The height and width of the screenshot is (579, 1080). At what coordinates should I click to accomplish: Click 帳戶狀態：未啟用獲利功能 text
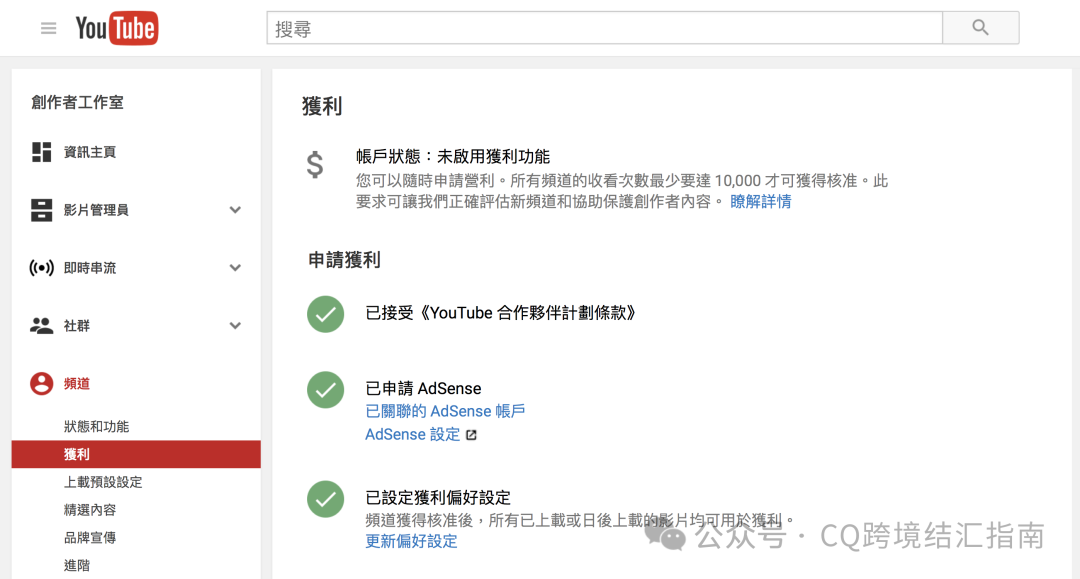click(453, 157)
